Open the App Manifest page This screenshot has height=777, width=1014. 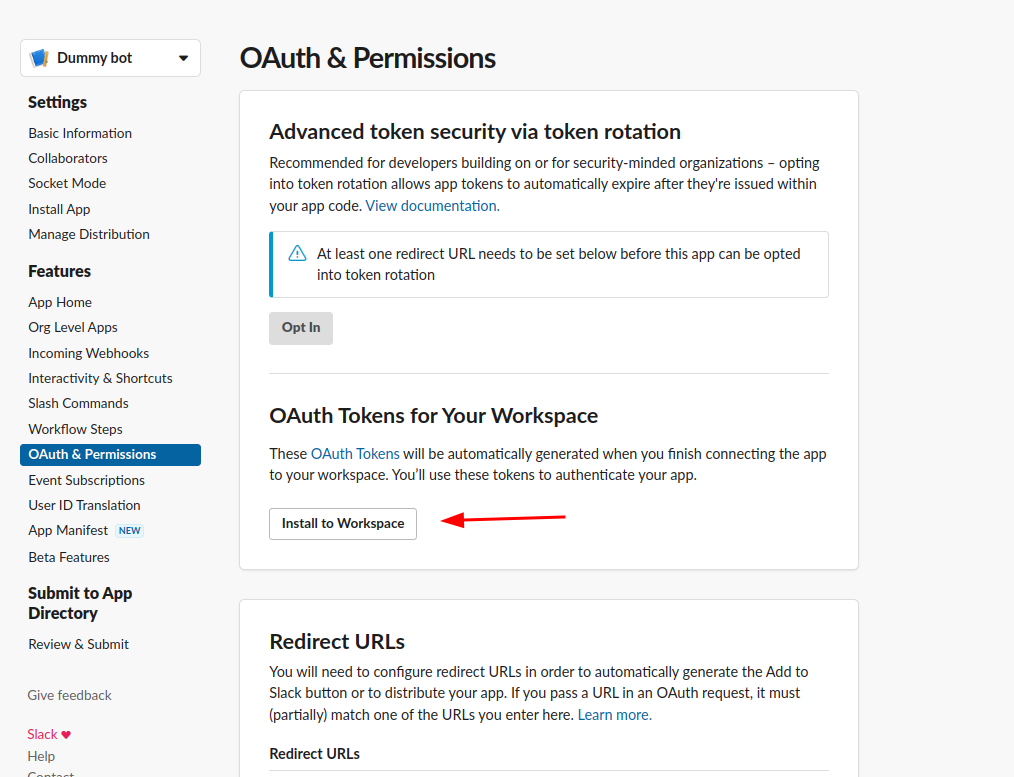pyautogui.click(x=68, y=530)
